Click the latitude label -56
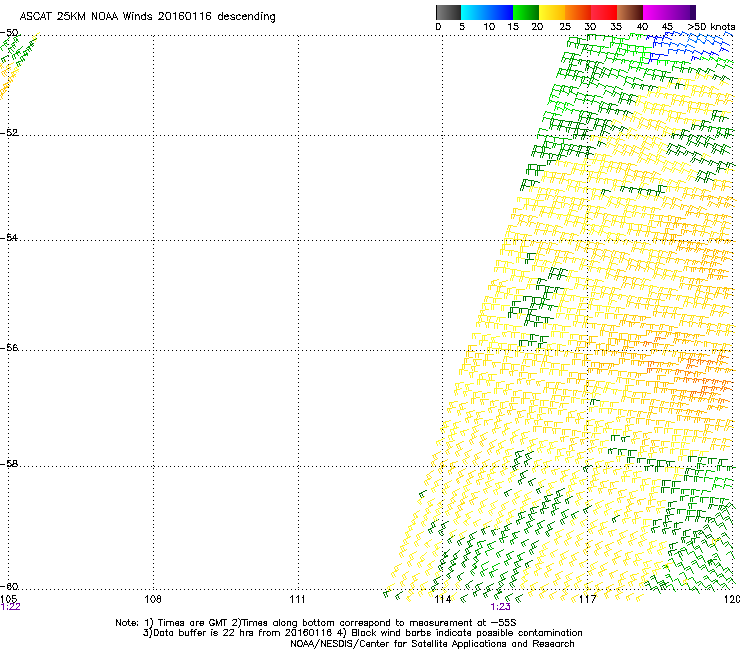Image resolution: width=740 pixels, height=650 pixels. pyautogui.click(x=9, y=347)
